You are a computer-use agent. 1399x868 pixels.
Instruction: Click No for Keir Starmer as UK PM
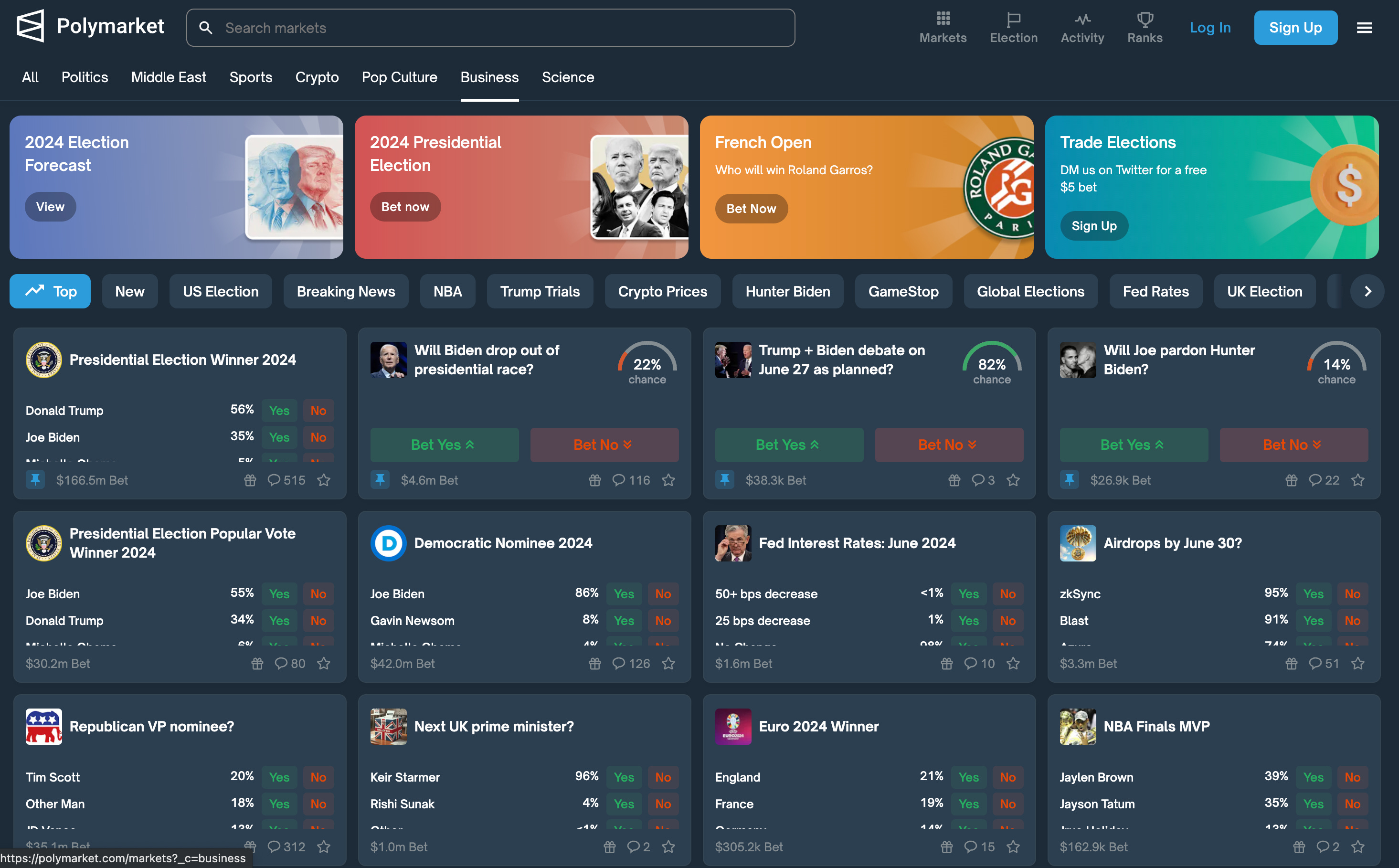[662, 777]
